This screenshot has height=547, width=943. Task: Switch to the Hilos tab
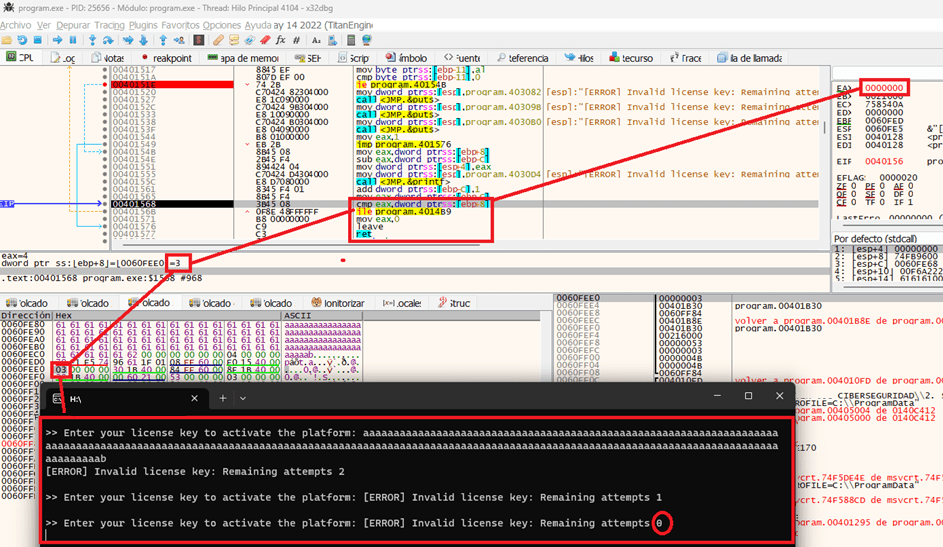click(x=579, y=58)
